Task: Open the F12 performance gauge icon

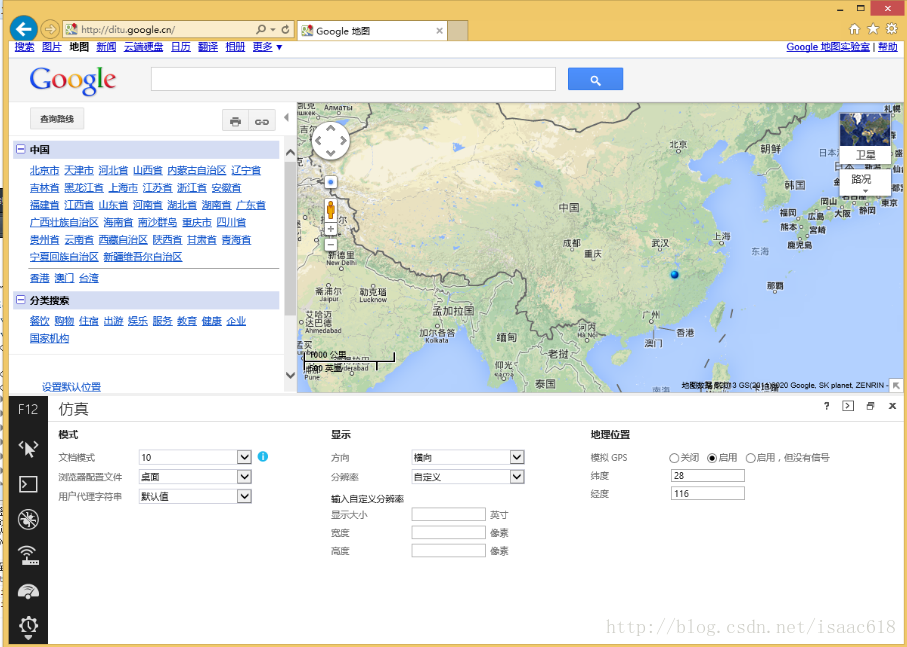Action: click(x=28, y=591)
